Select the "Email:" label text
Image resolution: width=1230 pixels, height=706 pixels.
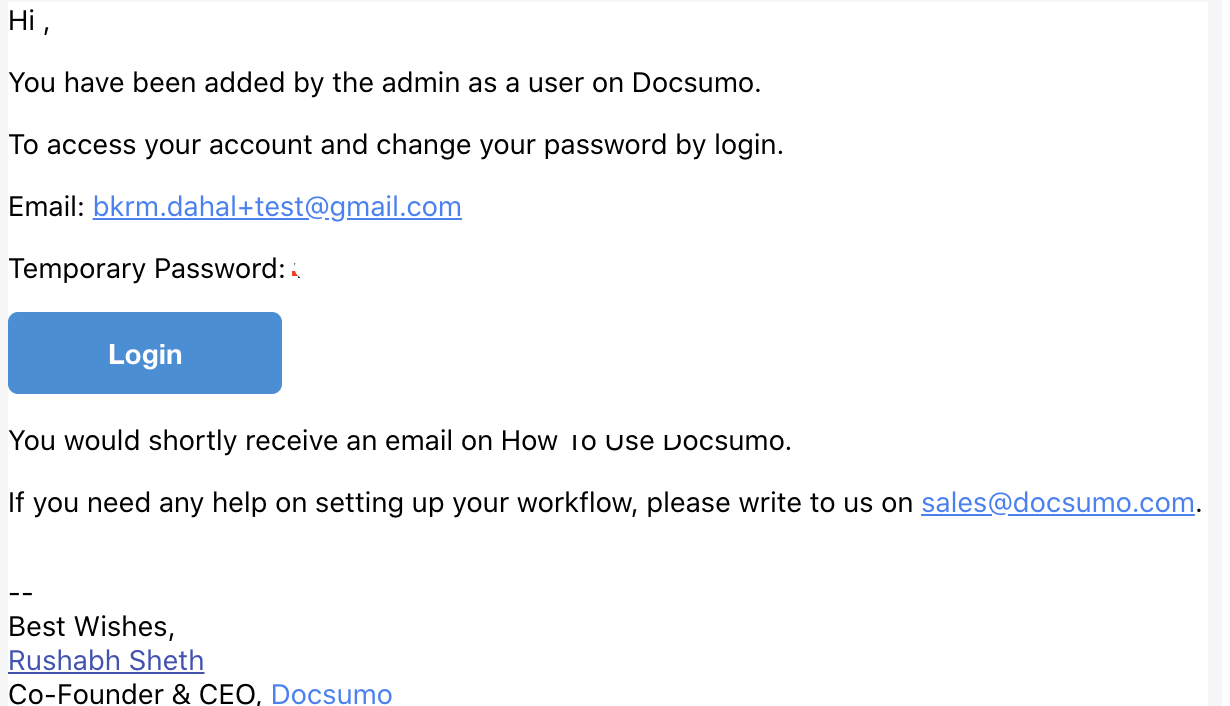coord(47,207)
